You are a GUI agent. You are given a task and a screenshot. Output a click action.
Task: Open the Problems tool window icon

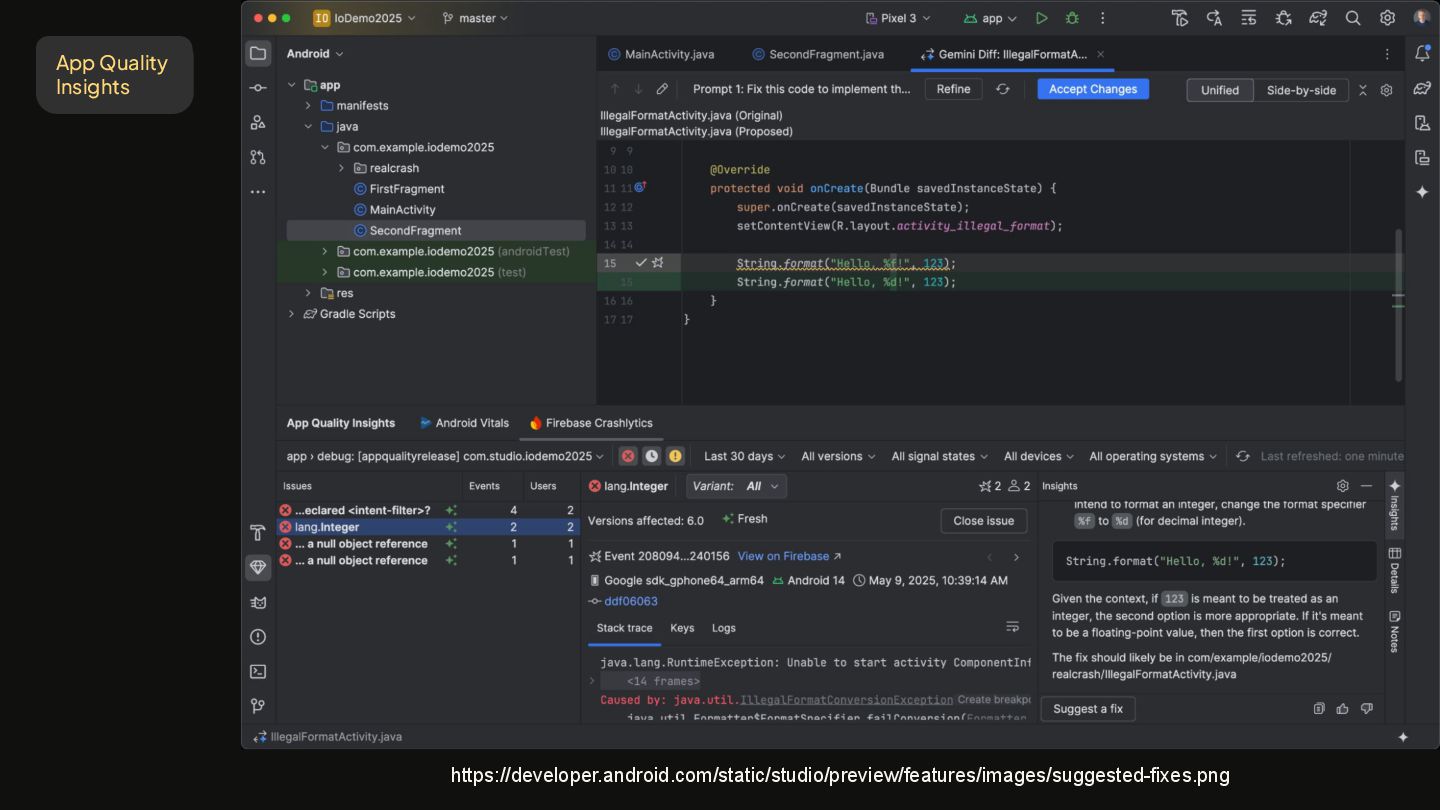click(x=258, y=637)
